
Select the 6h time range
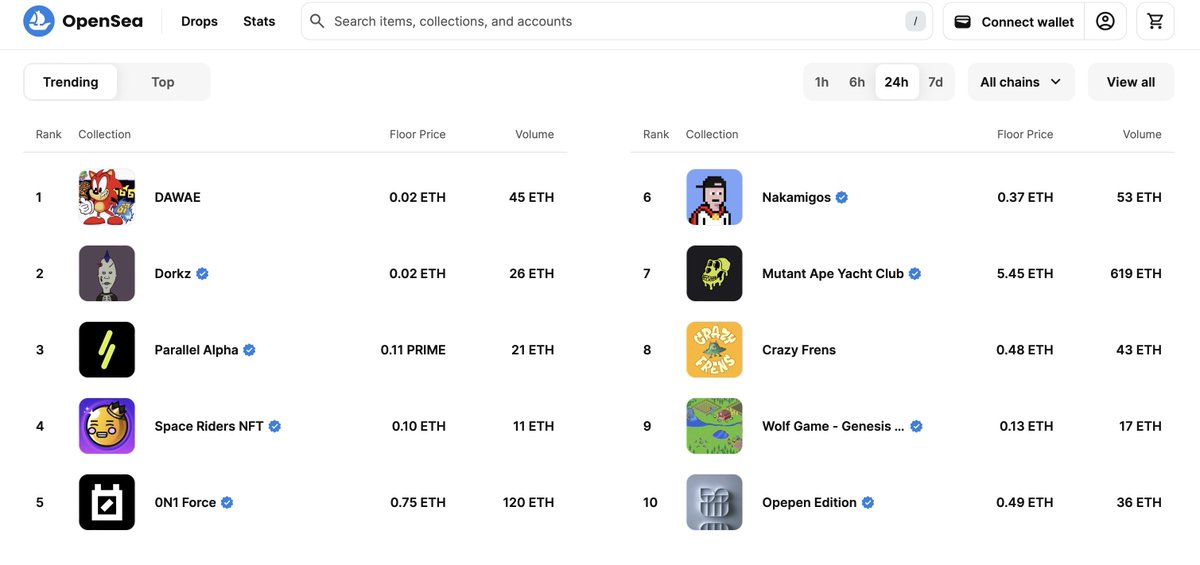click(x=857, y=82)
